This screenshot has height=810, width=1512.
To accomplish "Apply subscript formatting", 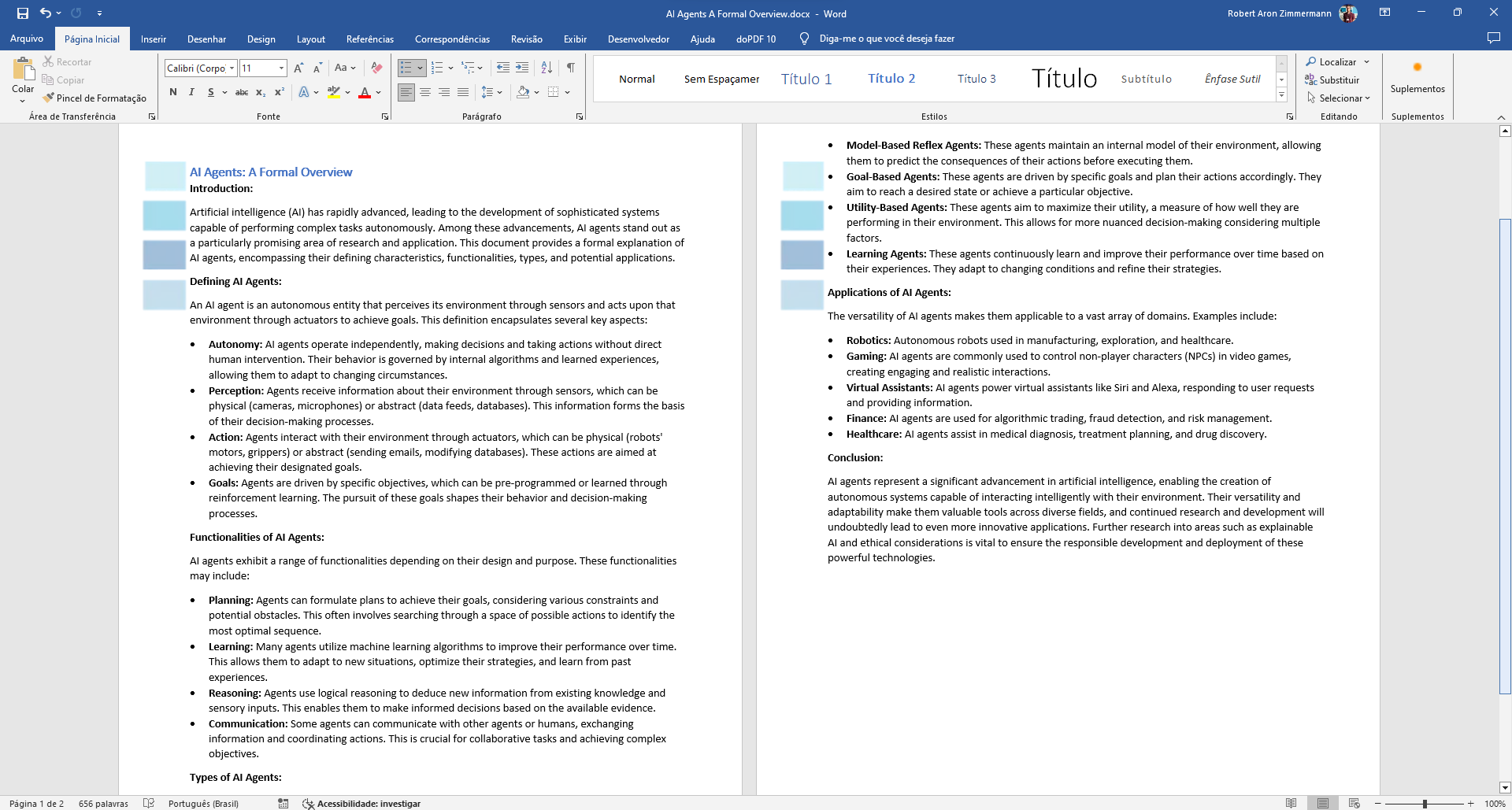I will tap(260, 93).
